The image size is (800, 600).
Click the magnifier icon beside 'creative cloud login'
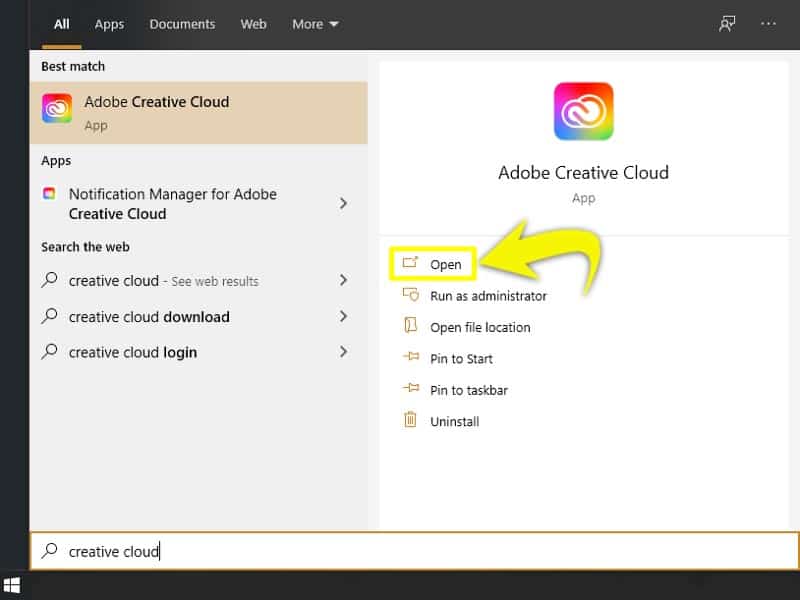49,352
